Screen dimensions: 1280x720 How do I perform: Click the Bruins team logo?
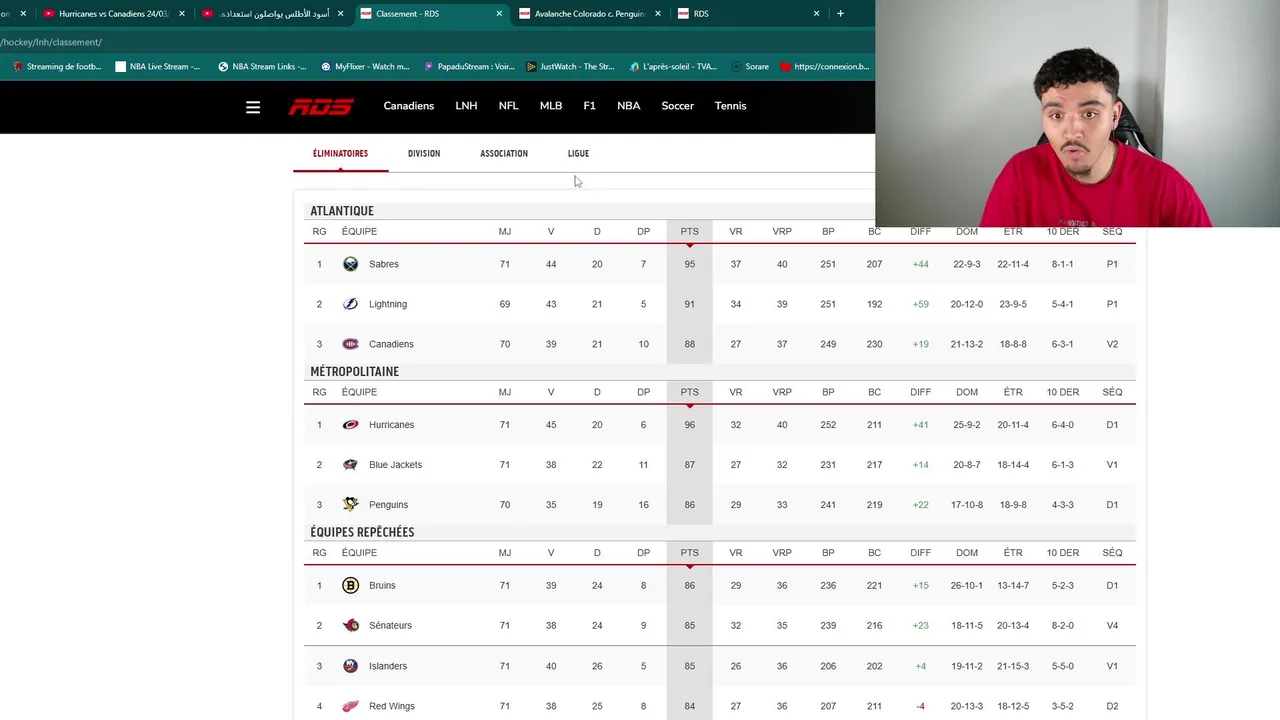tap(350, 585)
